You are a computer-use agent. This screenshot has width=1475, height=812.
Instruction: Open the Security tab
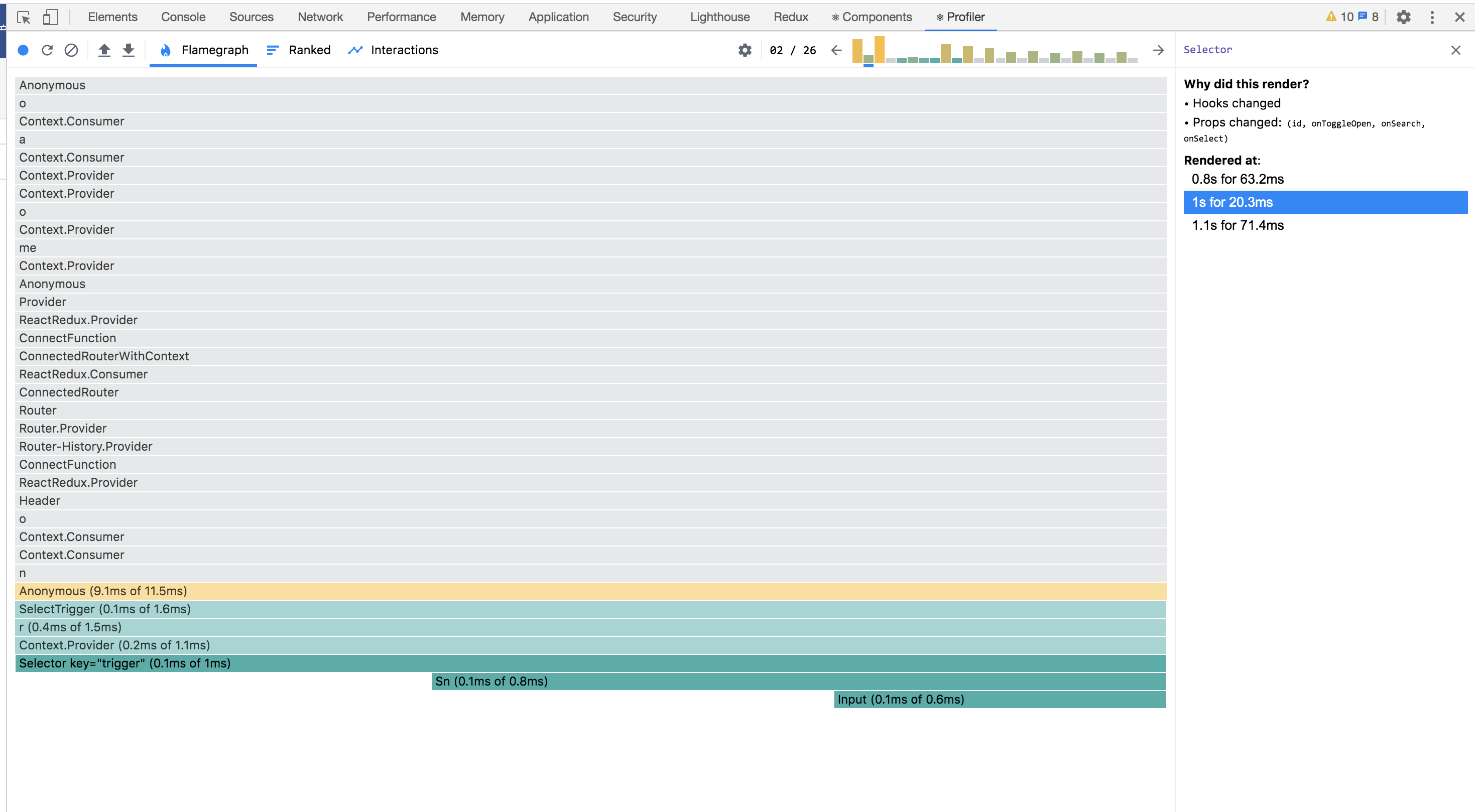pos(635,17)
